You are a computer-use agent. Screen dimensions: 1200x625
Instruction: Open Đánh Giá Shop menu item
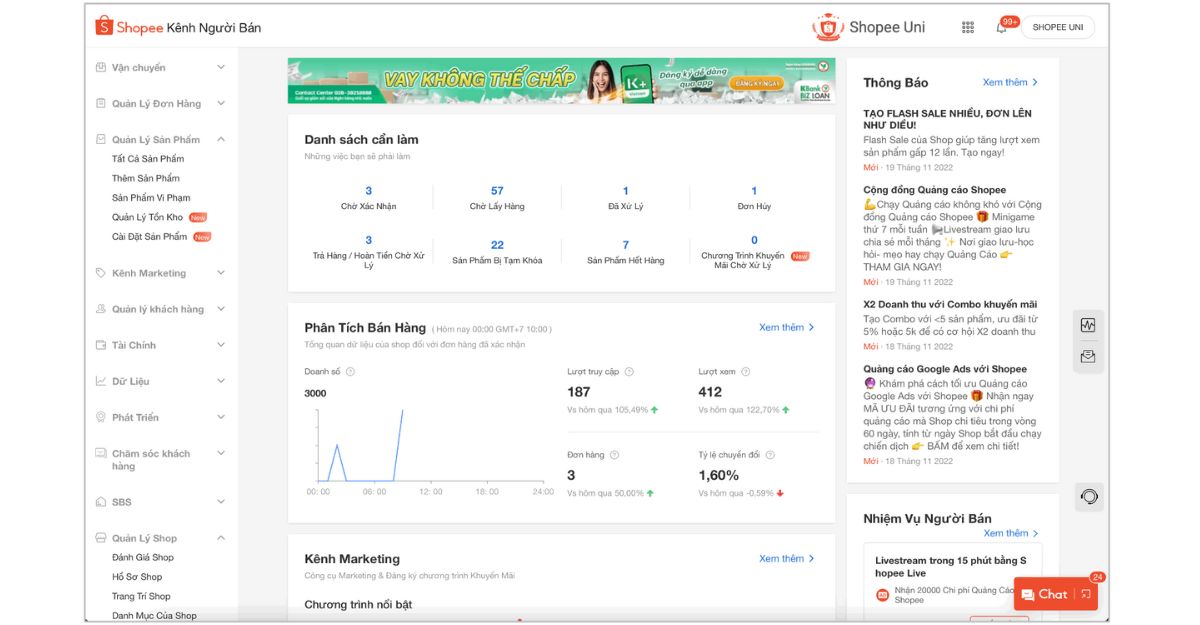pyautogui.click(x=143, y=558)
